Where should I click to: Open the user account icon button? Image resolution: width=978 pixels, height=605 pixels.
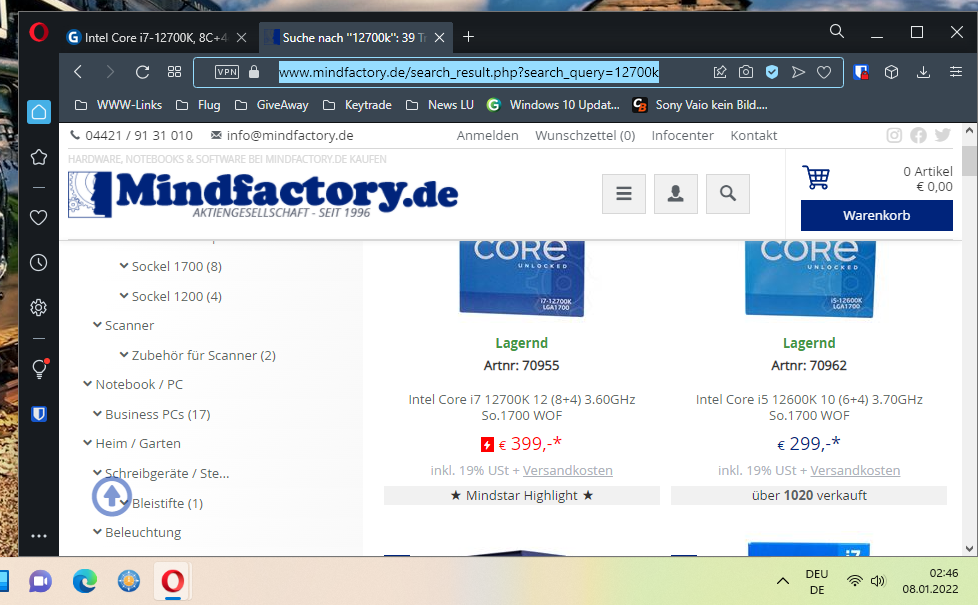pyautogui.click(x=675, y=194)
